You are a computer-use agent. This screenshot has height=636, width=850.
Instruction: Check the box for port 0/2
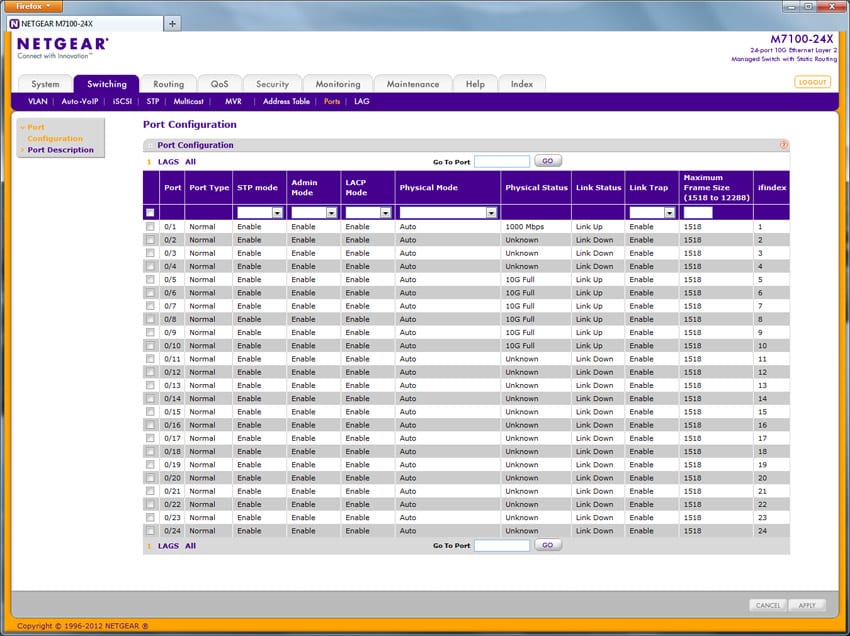[150, 240]
